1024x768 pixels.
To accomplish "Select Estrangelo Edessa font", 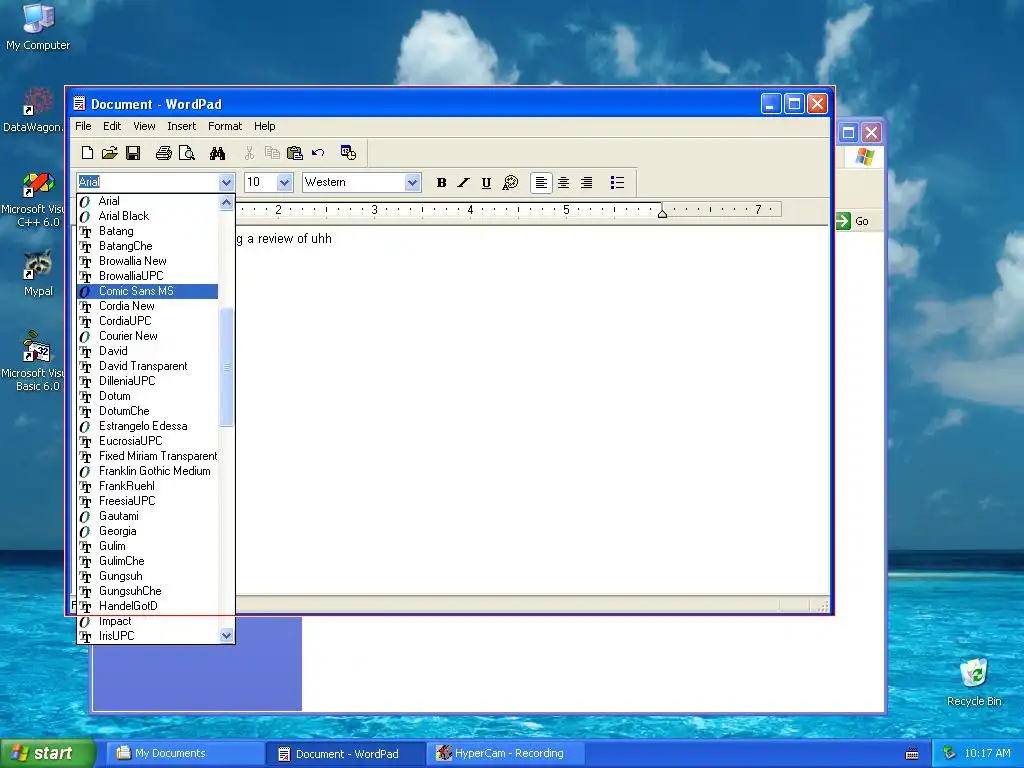I will point(148,426).
